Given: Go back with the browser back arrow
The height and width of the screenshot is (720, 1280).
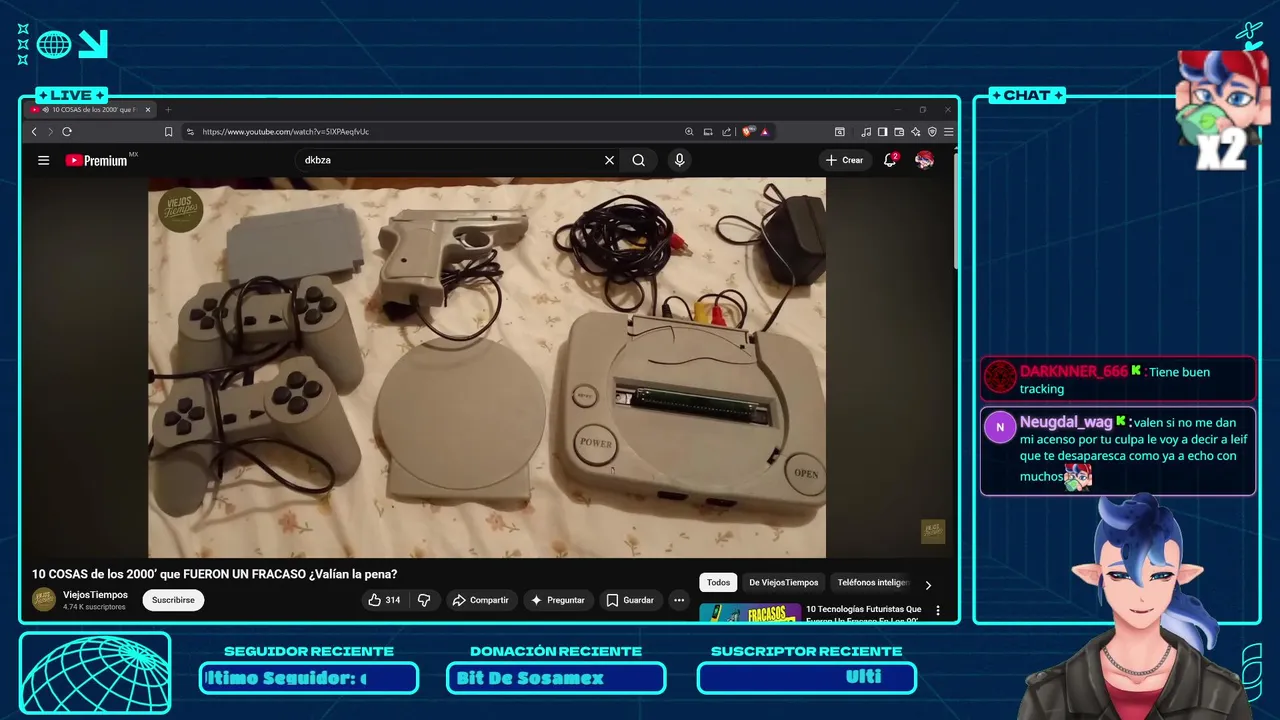Looking at the screenshot, I should coord(34,132).
